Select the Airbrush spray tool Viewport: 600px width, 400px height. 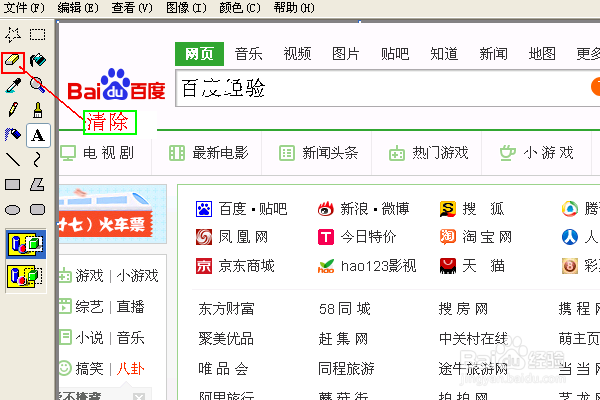pyautogui.click(x=13, y=135)
